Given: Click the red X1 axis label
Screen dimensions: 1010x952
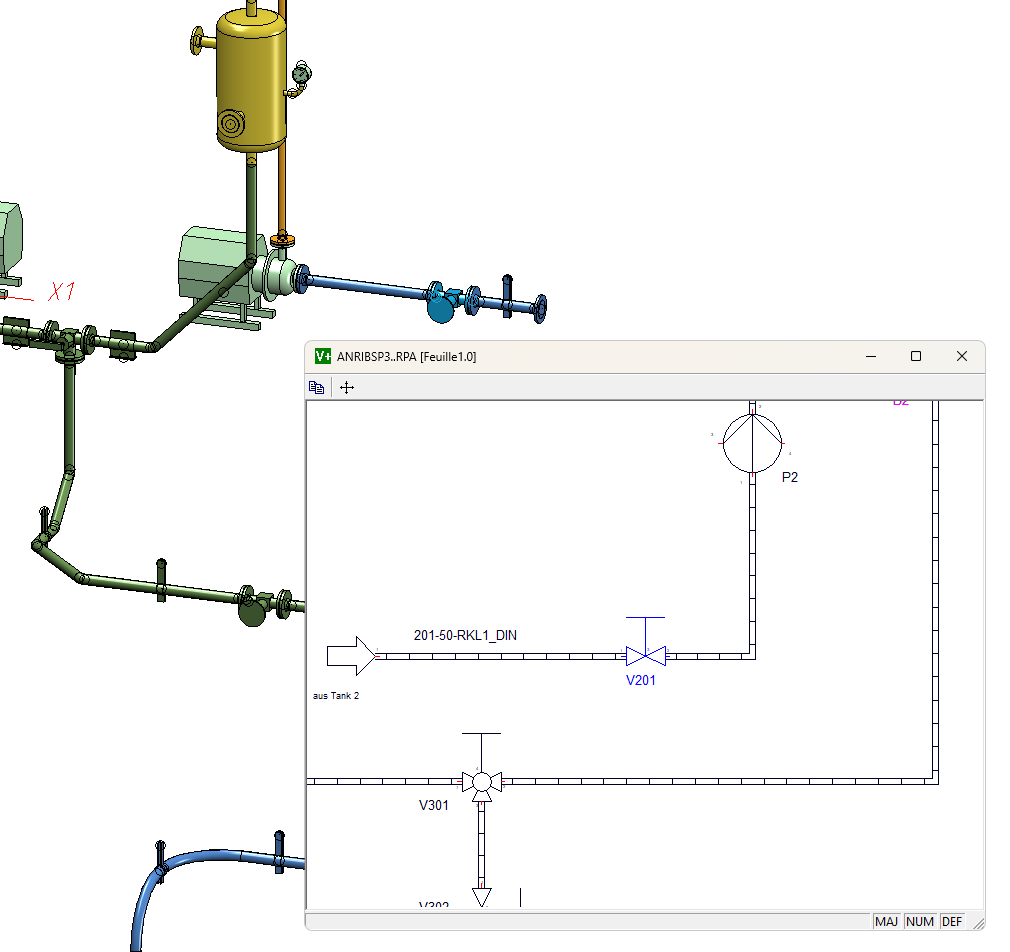Looking at the screenshot, I should (62, 291).
